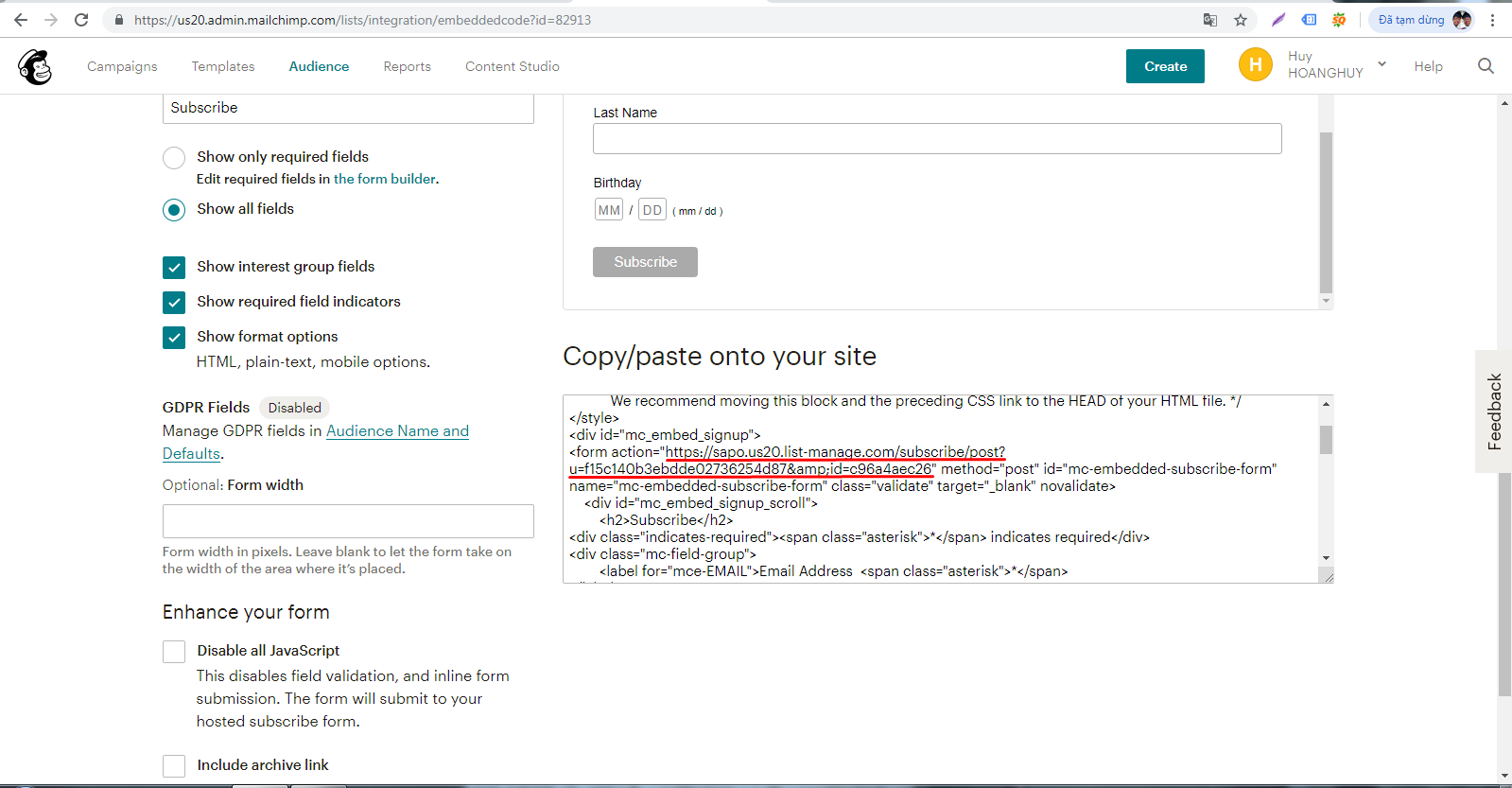Click the Birthday MM field
This screenshot has width=1512, height=788.
coord(609,210)
